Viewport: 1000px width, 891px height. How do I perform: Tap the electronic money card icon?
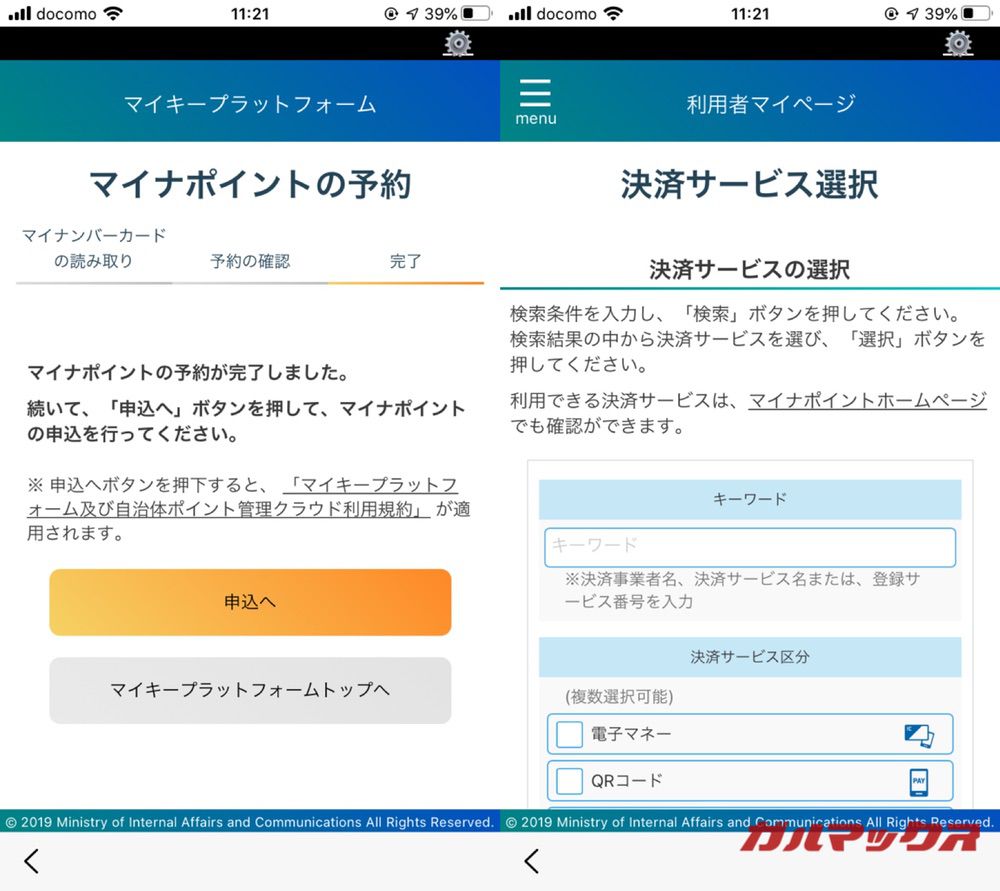pos(920,735)
